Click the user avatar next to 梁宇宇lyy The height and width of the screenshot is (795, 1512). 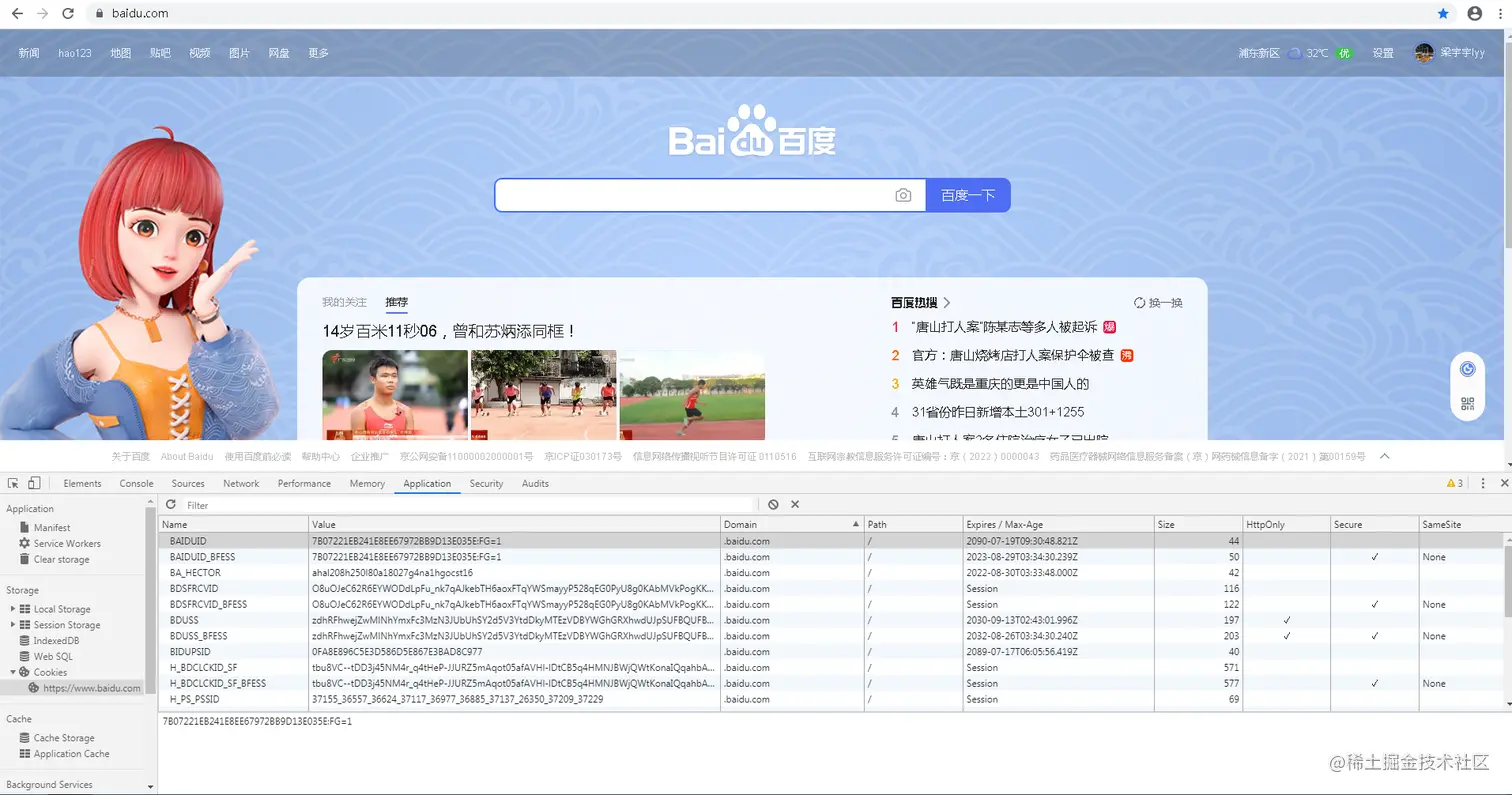pos(1424,53)
